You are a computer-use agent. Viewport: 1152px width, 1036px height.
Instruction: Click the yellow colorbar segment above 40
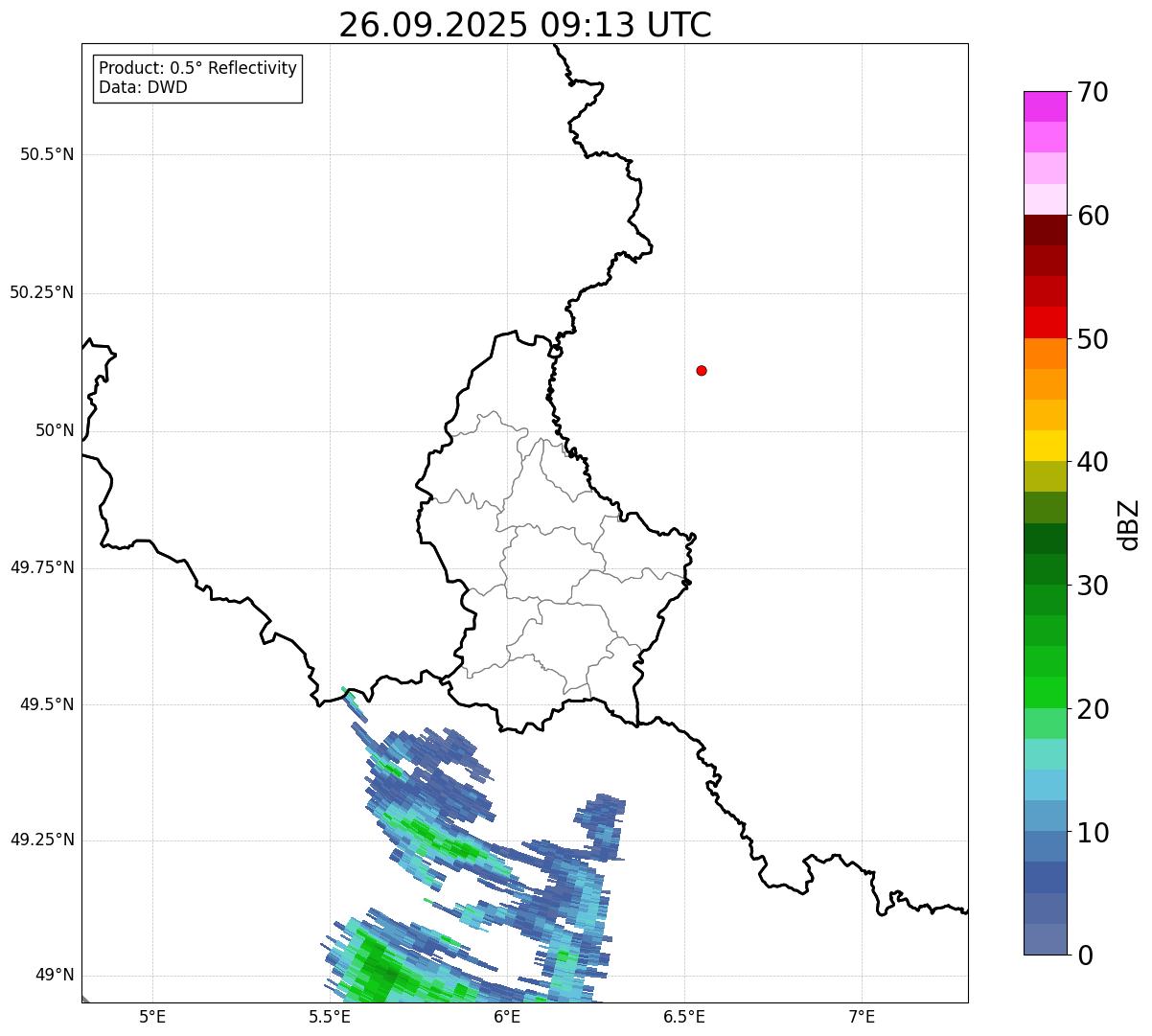coord(1045,446)
